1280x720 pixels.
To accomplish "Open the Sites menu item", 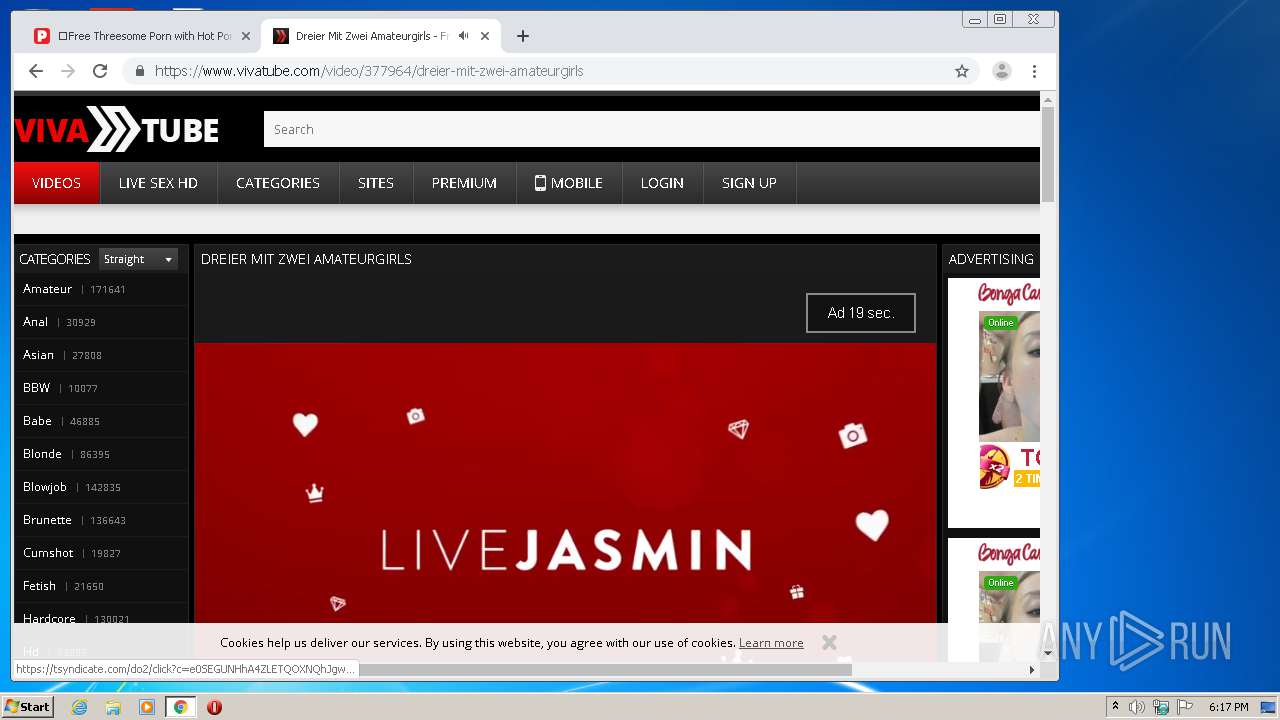I will coord(376,183).
